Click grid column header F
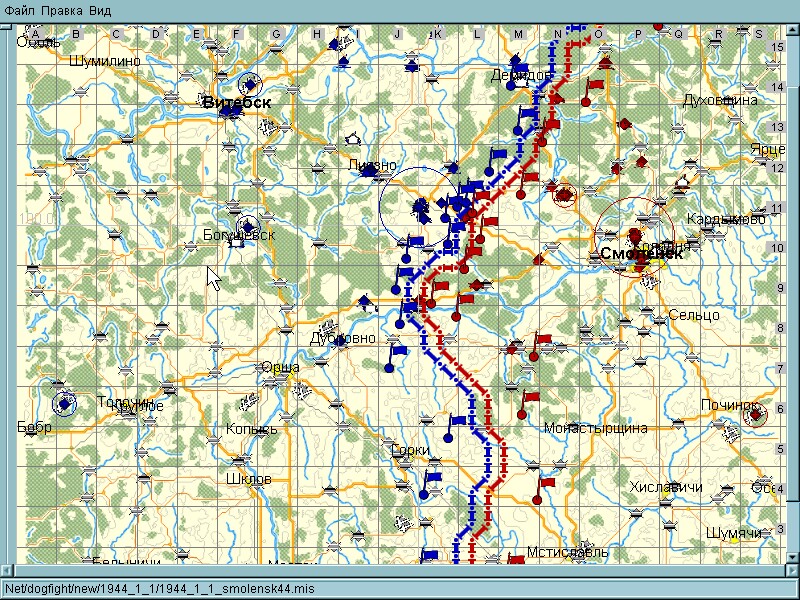 pyautogui.click(x=236, y=35)
